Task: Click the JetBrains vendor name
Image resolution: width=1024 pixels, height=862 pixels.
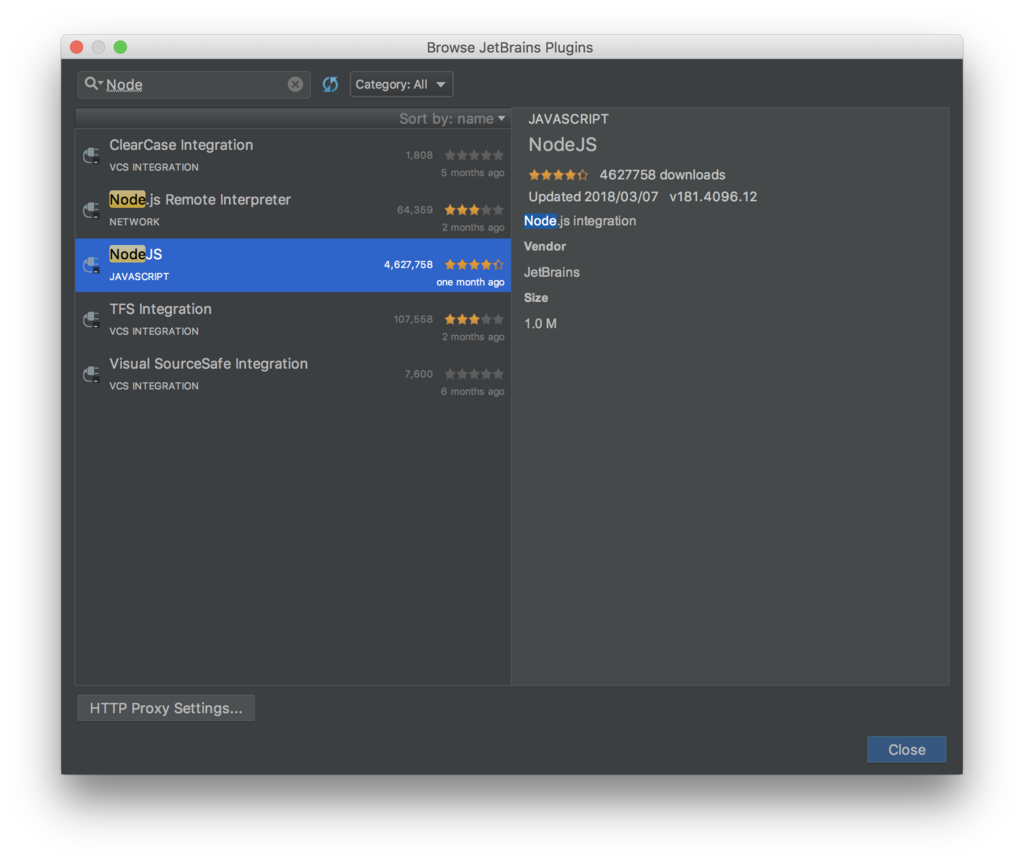Action: tap(552, 272)
